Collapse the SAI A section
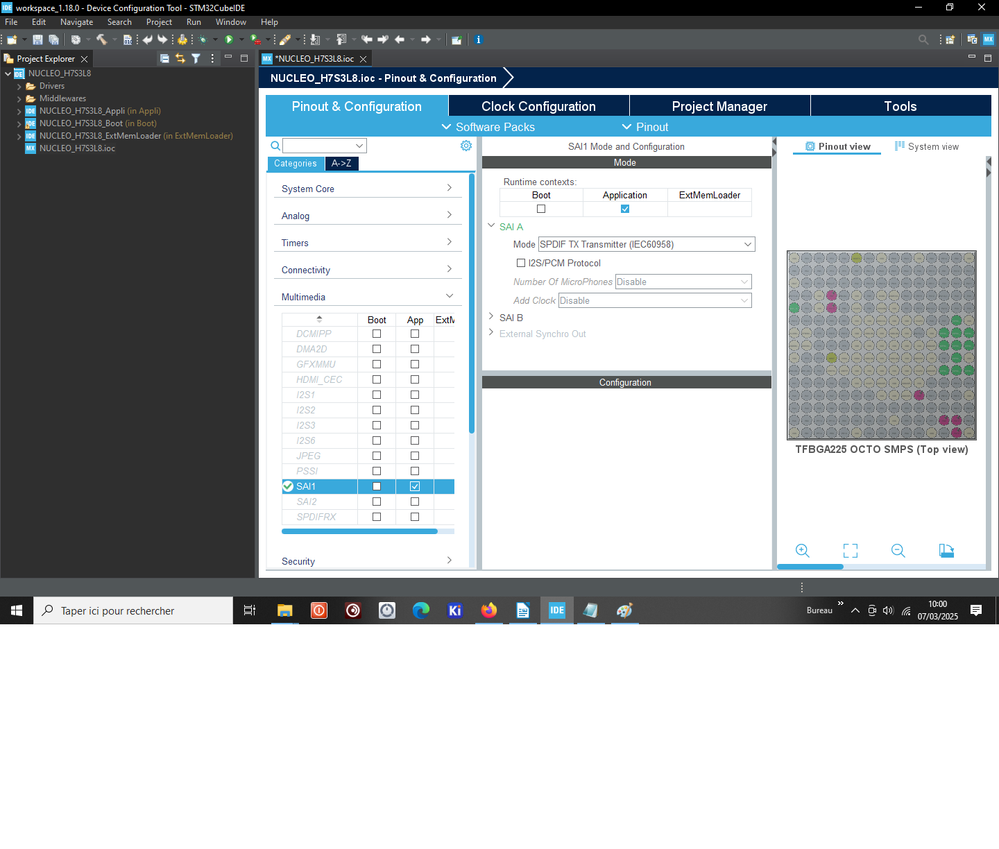The width and height of the screenshot is (999, 849). [491, 225]
